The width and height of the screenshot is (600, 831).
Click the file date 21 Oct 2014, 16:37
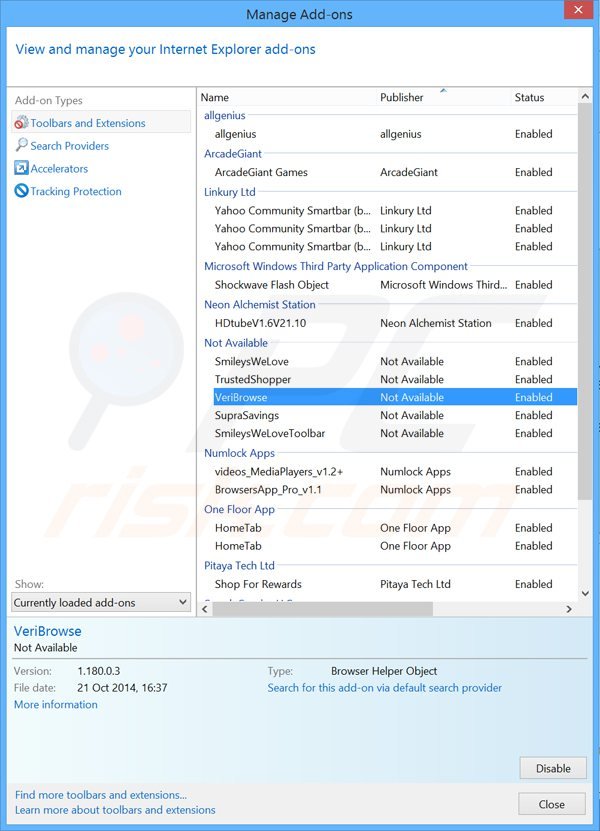[122, 688]
